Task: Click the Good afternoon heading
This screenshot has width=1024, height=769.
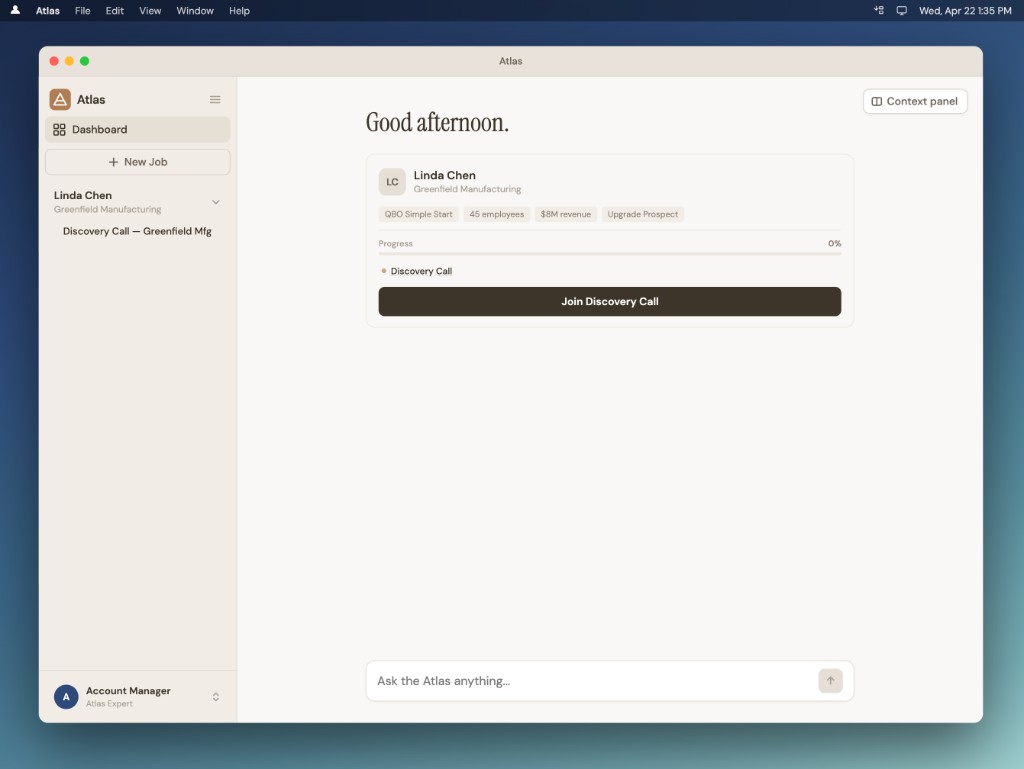Action: click(437, 123)
